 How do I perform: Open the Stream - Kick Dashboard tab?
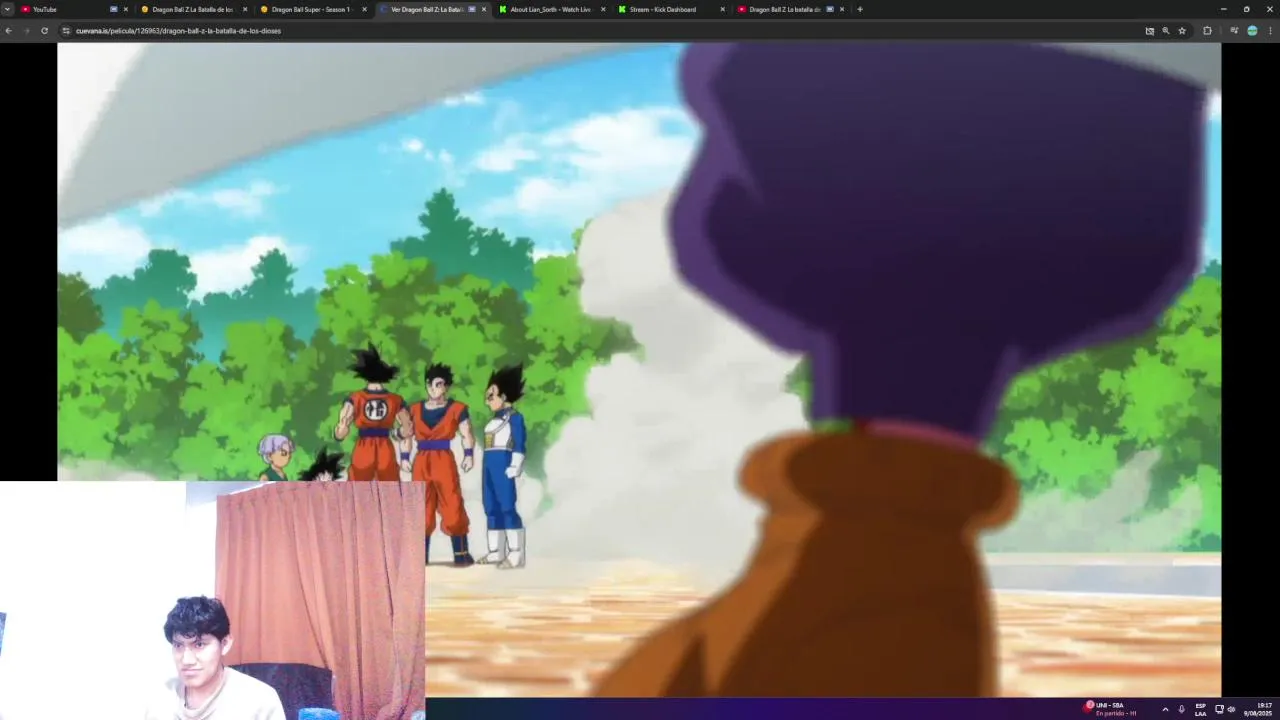pyautogui.click(x=670, y=9)
